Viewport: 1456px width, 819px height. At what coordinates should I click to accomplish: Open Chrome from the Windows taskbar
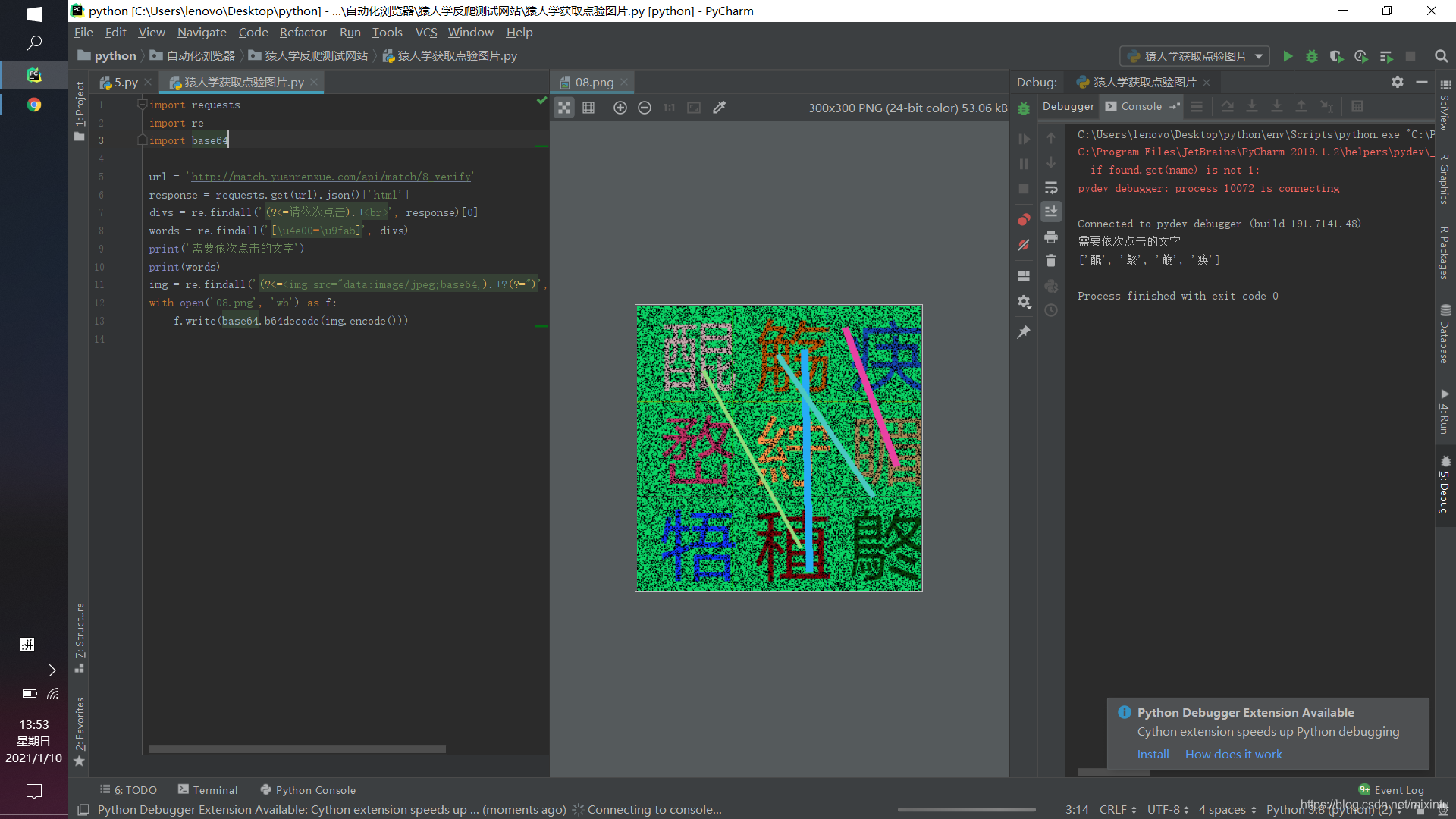click(34, 105)
